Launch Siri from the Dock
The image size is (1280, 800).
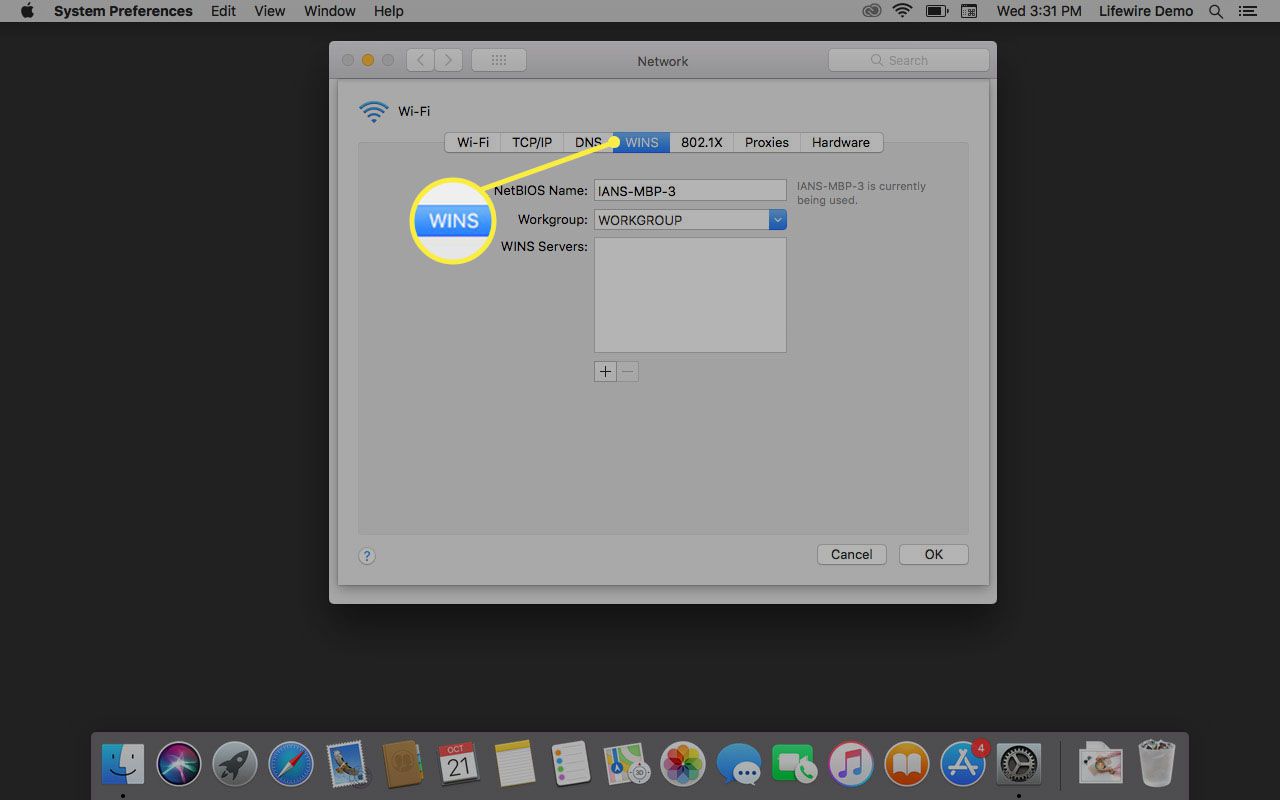coord(179,765)
